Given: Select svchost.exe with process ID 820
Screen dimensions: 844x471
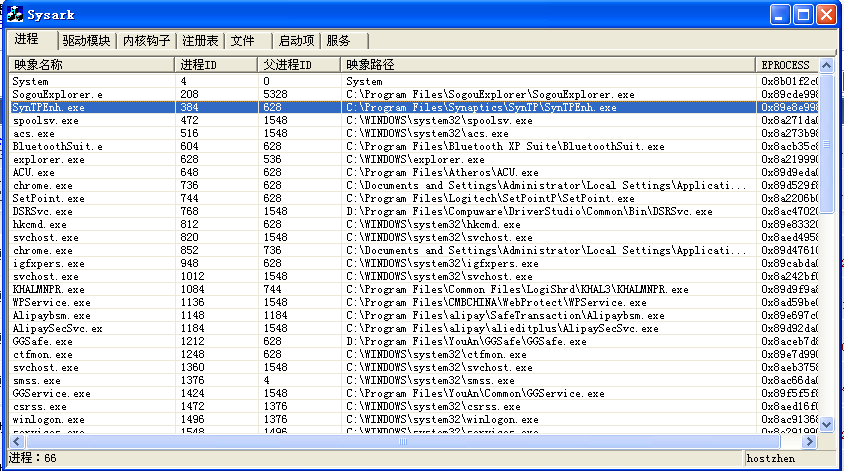Looking at the screenshot, I should [x=414, y=237].
